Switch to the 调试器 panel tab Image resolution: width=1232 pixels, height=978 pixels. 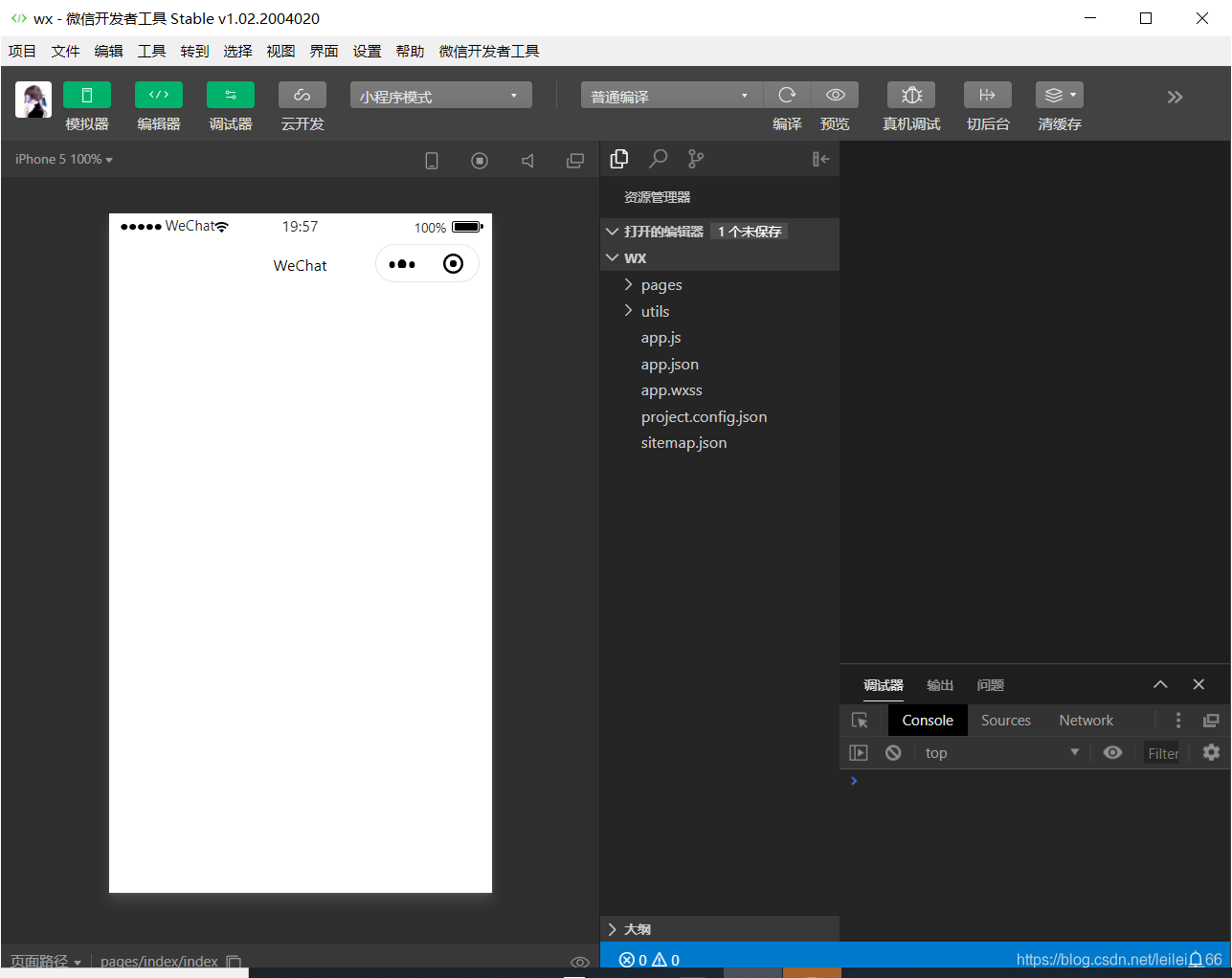click(884, 685)
